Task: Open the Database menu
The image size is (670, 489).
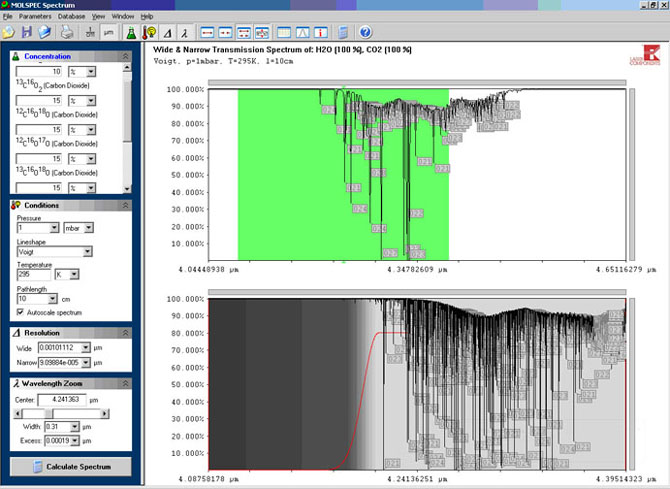Action: tap(71, 17)
